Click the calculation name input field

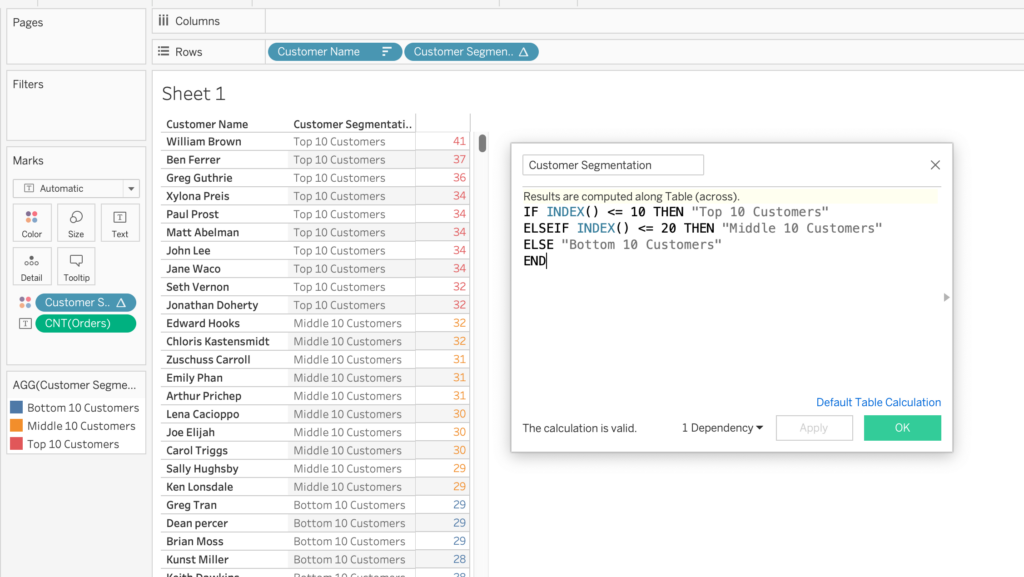coord(612,165)
